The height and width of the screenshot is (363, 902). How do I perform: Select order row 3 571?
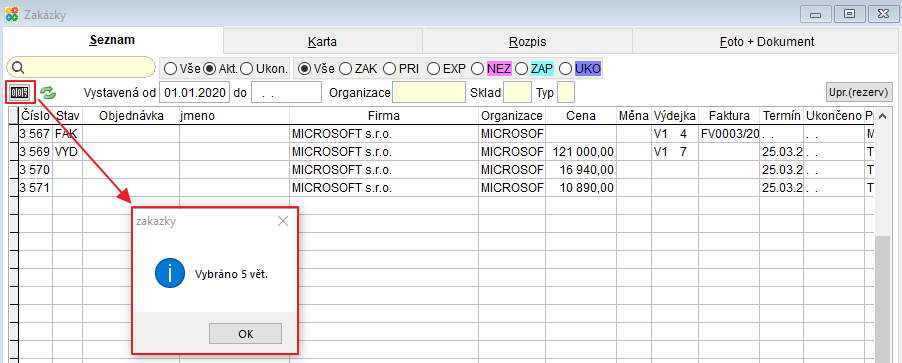[x=442, y=188]
